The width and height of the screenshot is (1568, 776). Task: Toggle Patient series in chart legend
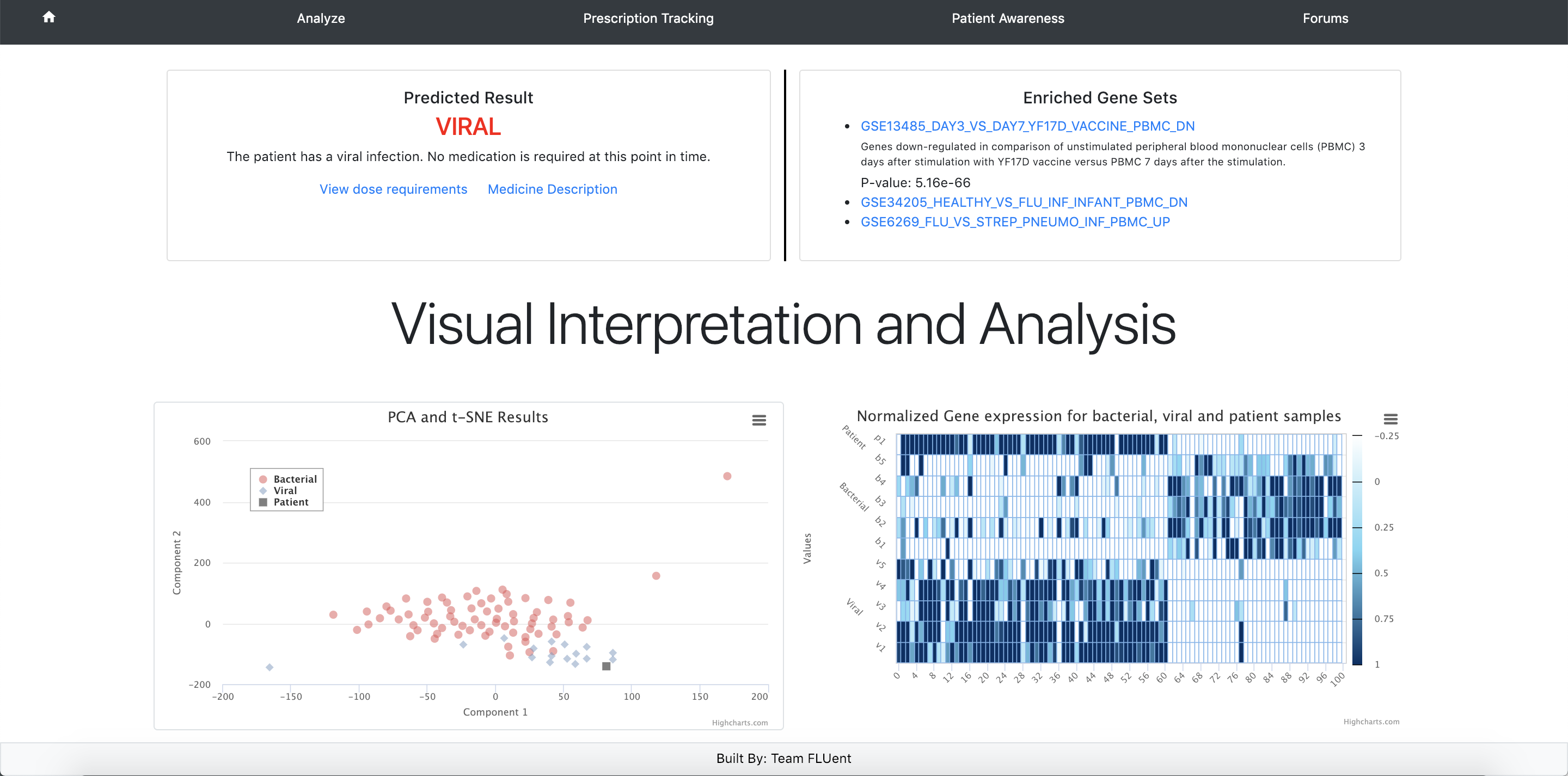coord(290,502)
